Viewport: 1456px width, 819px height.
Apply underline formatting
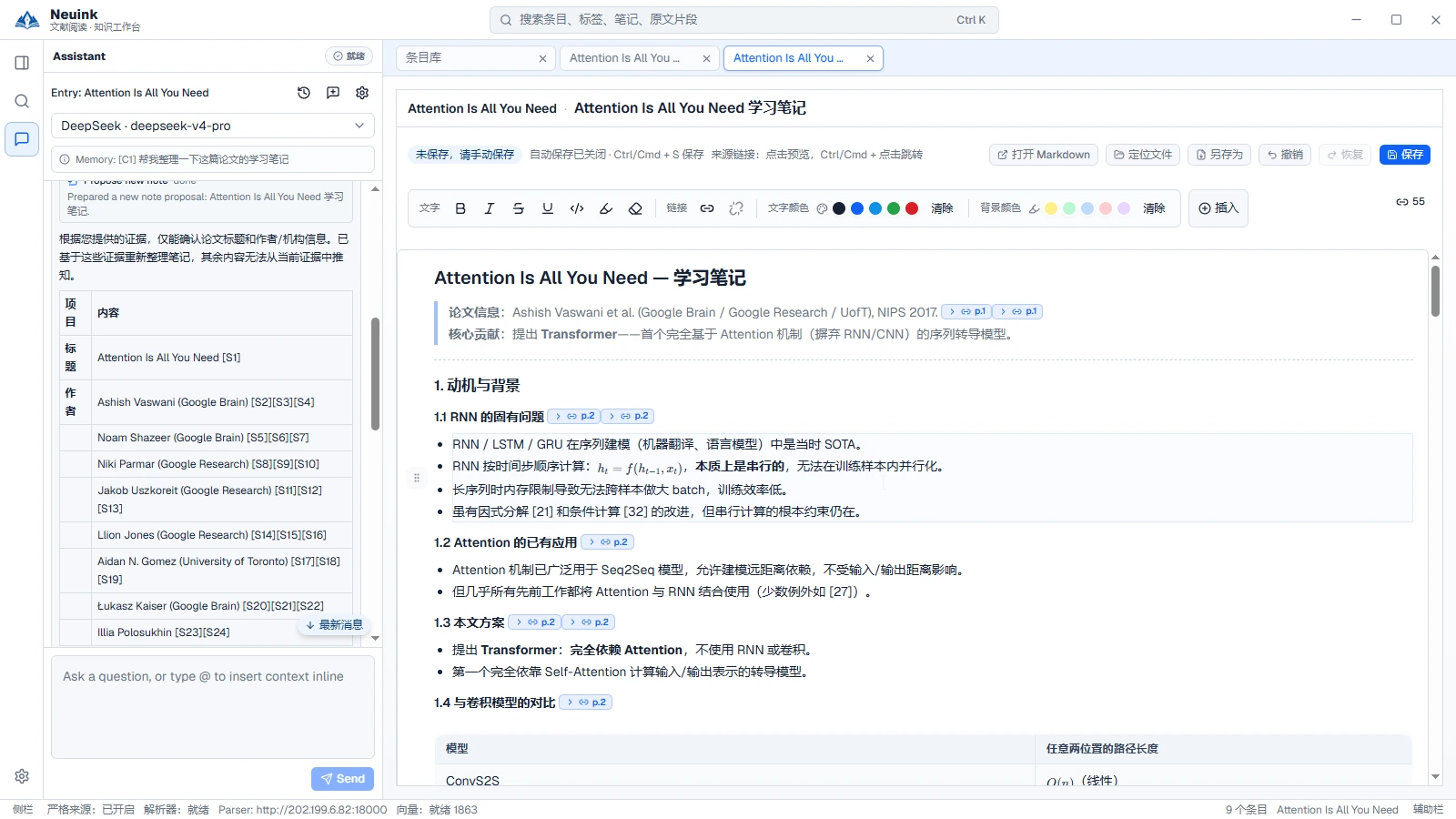click(548, 208)
